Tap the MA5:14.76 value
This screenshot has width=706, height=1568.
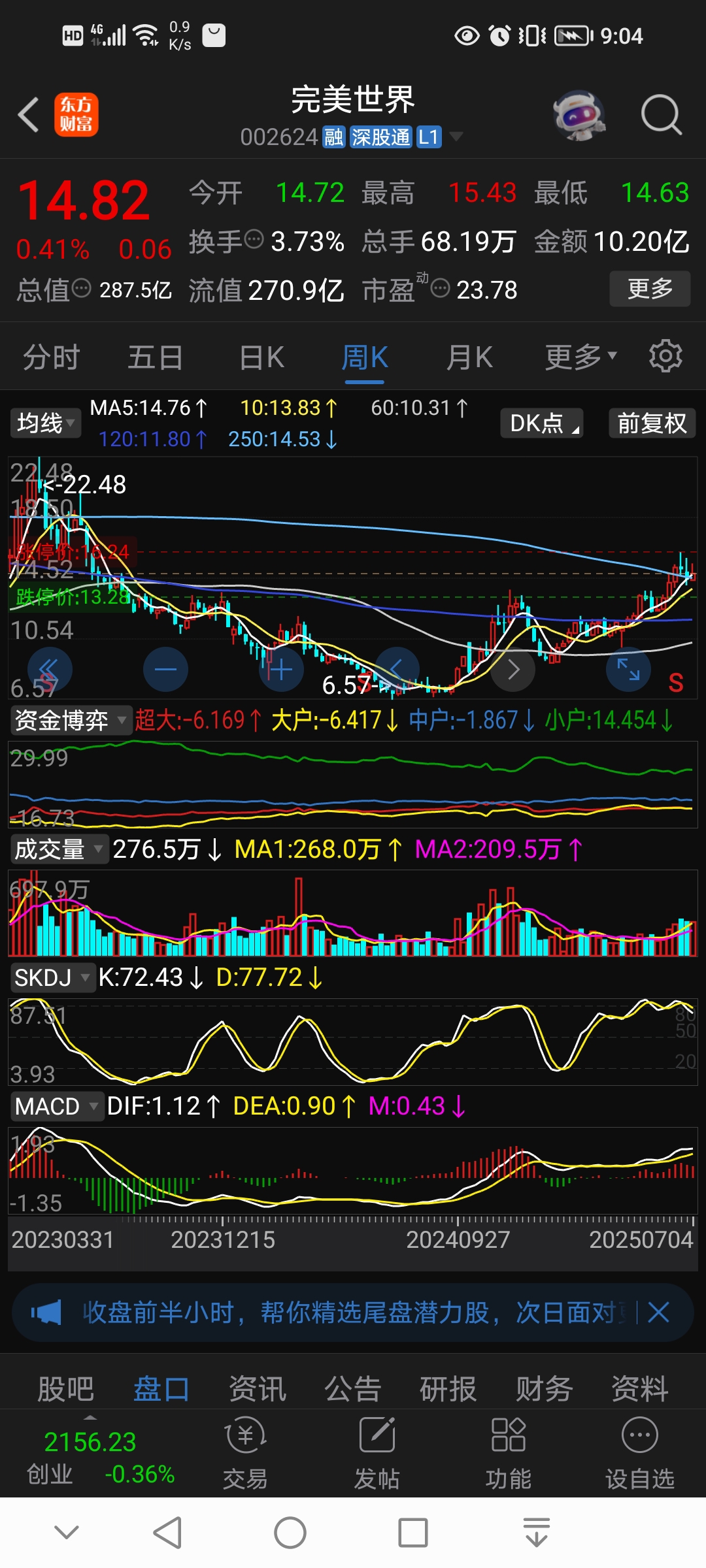148,408
